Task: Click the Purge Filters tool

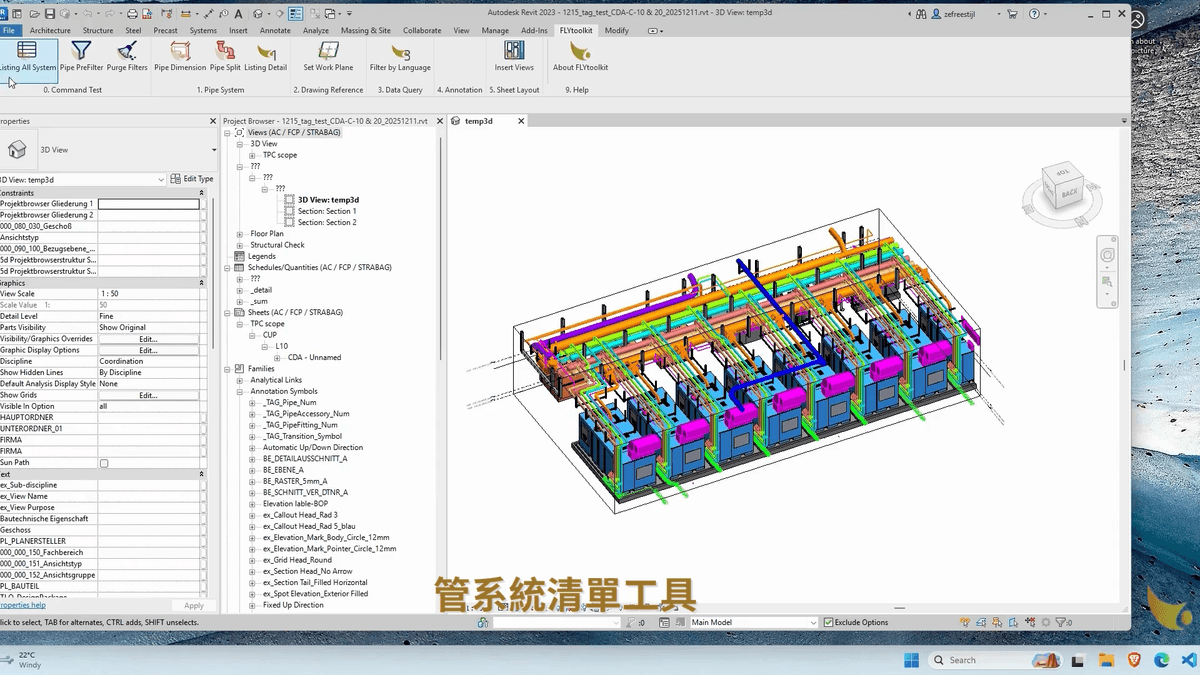Action: pos(127,56)
